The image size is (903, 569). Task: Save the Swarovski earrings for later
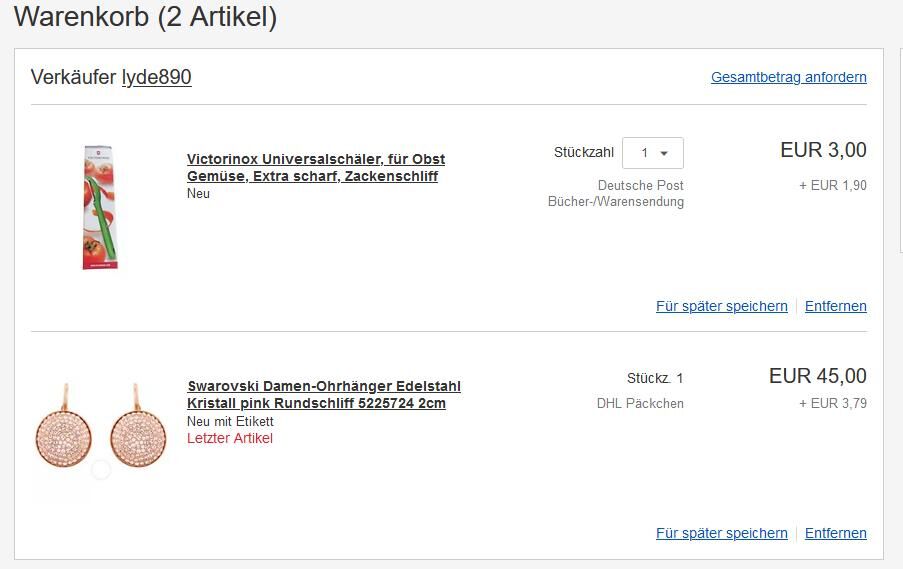click(721, 533)
